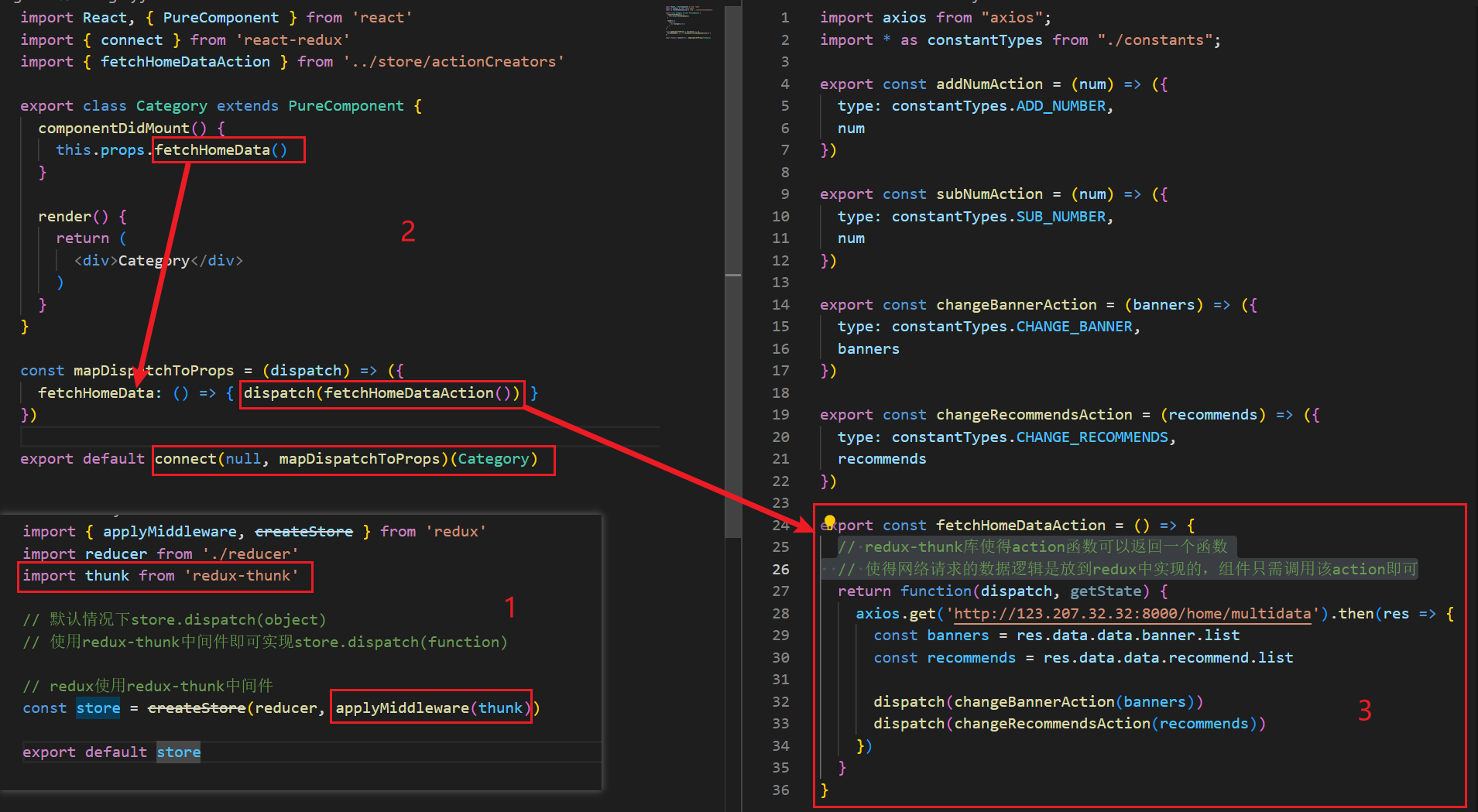Click the connect(null, mapDispatchToProps) expression
Viewport: 1478px width, 812px height.
(x=301, y=459)
